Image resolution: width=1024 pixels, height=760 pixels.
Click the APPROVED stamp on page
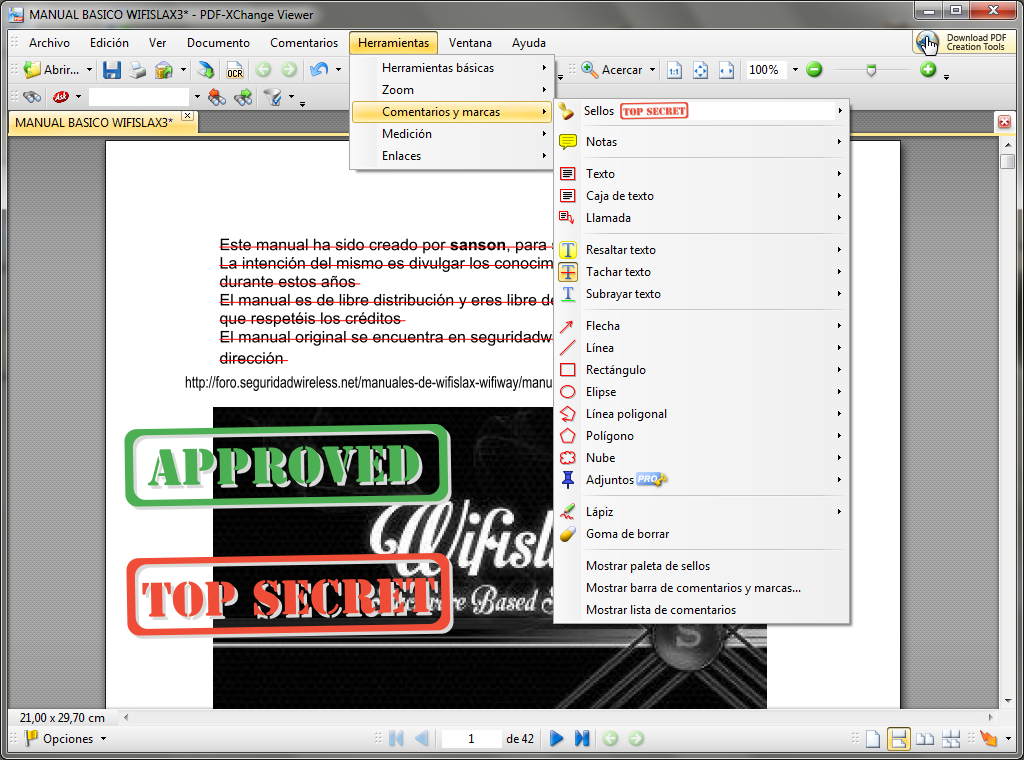point(287,466)
